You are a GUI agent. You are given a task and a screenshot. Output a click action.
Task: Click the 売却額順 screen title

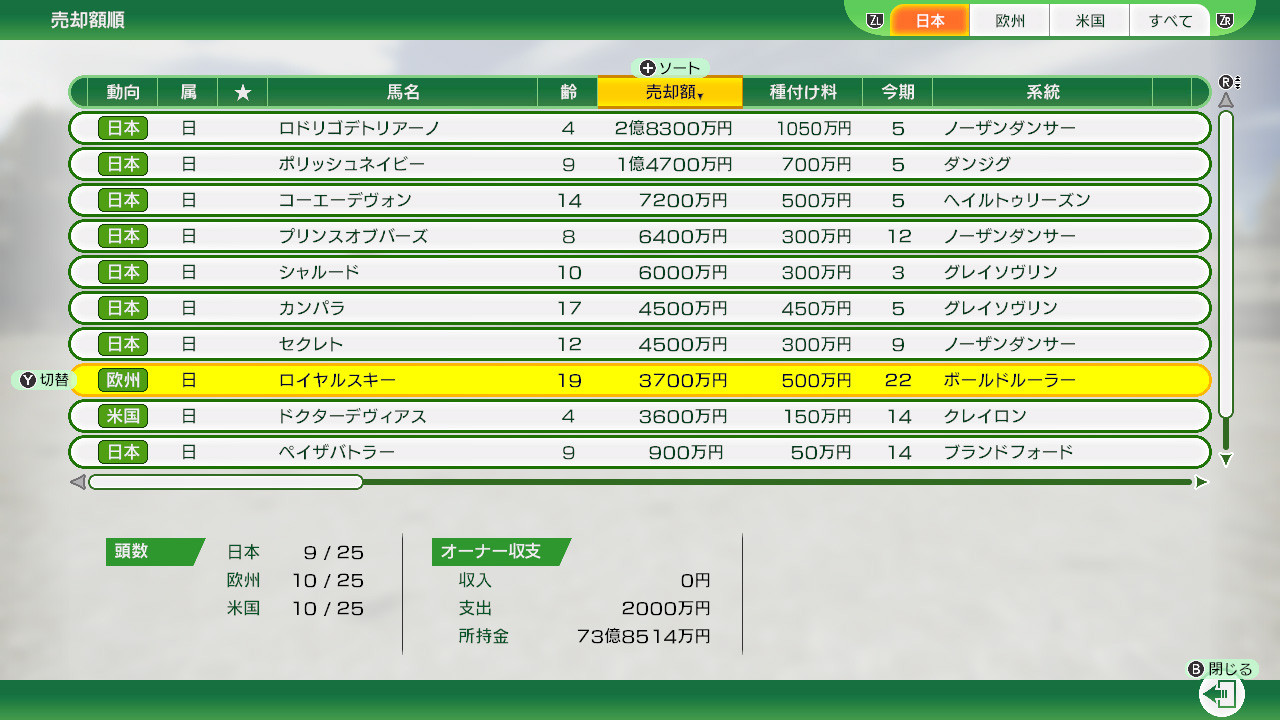pyautogui.click(x=88, y=20)
